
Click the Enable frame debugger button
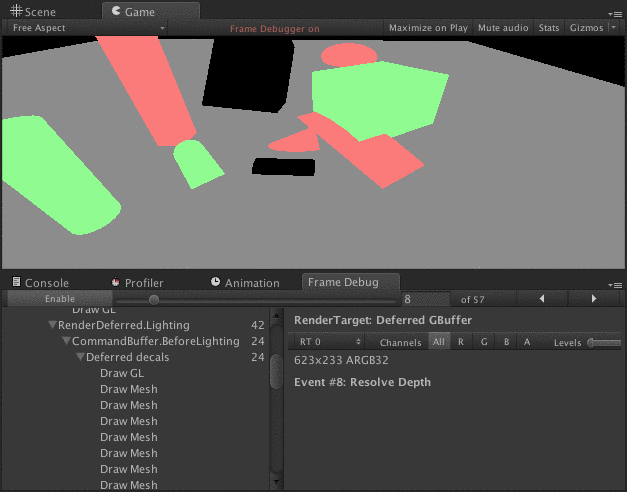pyautogui.click(x=60, y=299)
